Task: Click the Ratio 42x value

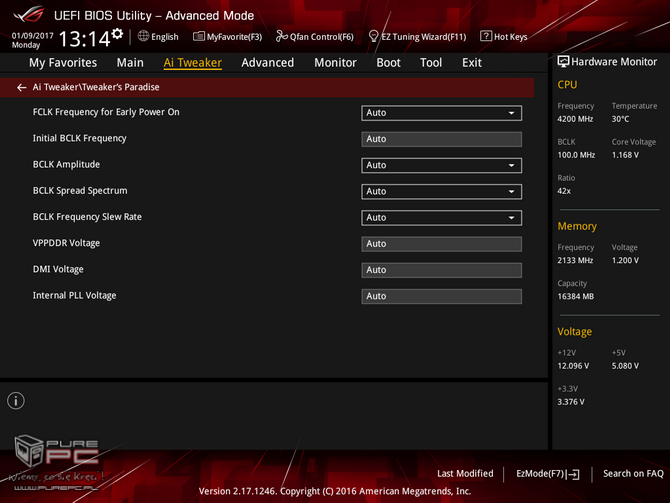Action: point(564,191)
